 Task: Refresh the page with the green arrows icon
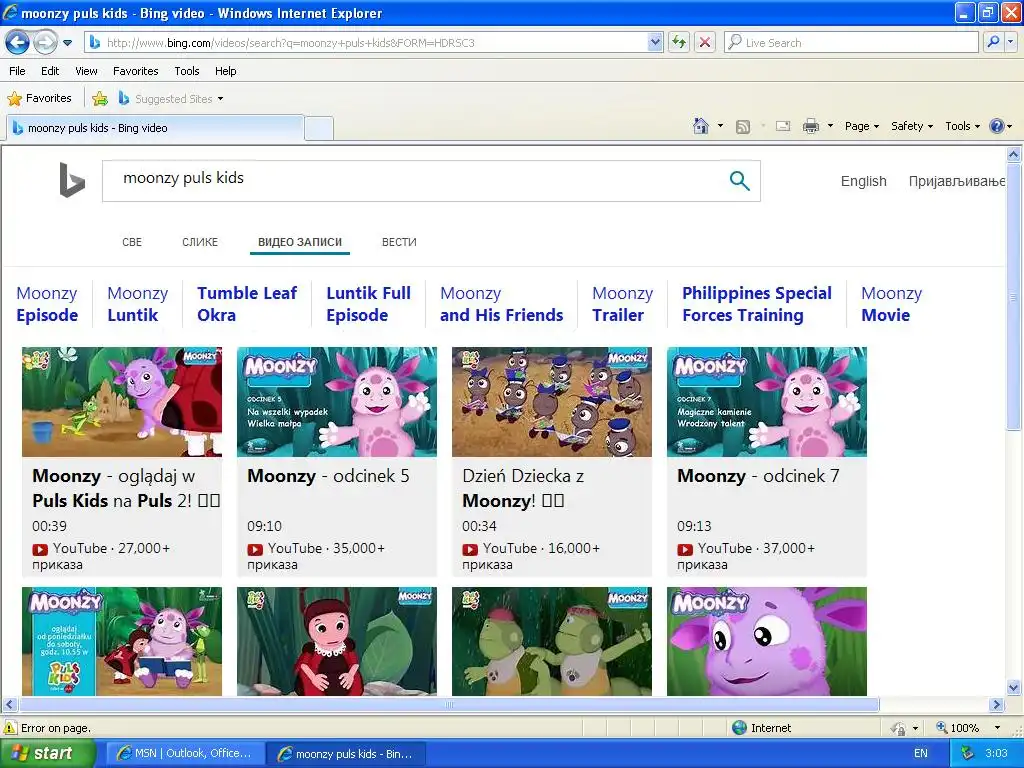679,42
